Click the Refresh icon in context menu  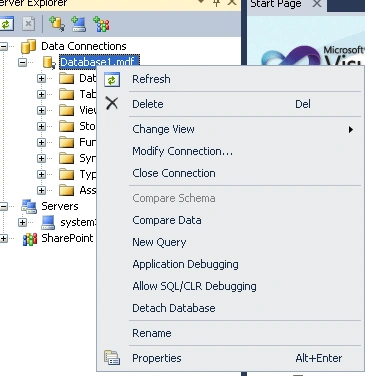click(x=112, y=79)
